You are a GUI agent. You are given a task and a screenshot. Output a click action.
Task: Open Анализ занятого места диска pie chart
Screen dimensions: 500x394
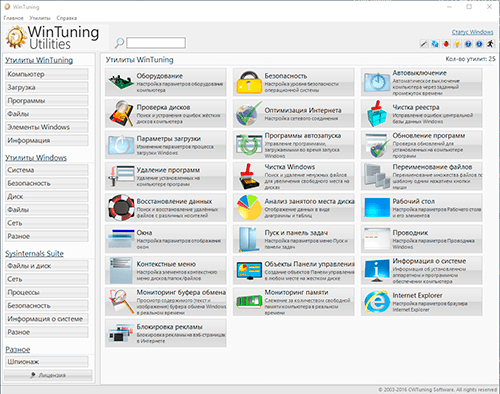coord(293,208)
